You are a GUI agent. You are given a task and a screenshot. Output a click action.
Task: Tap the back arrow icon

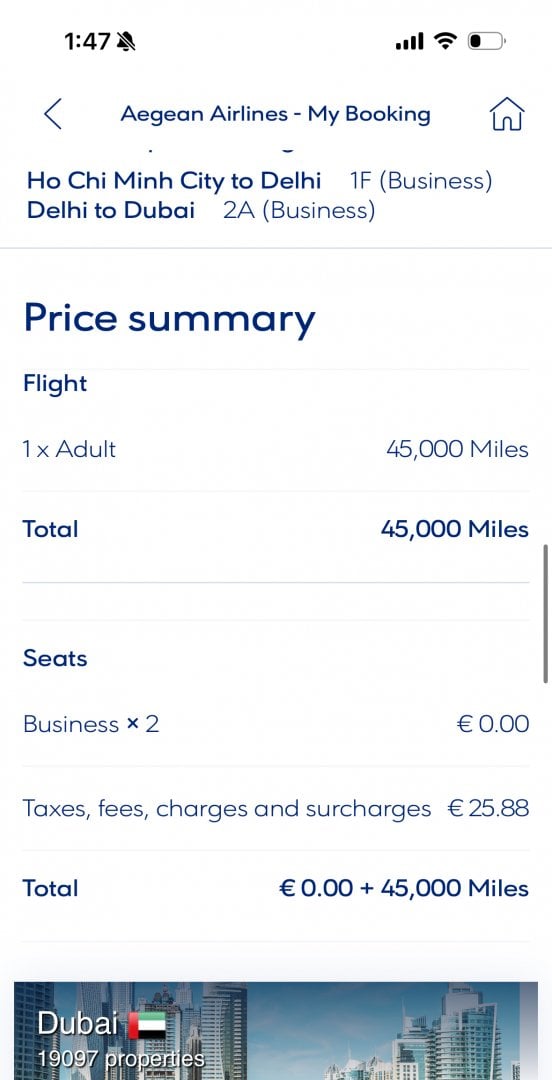point(54,114)
